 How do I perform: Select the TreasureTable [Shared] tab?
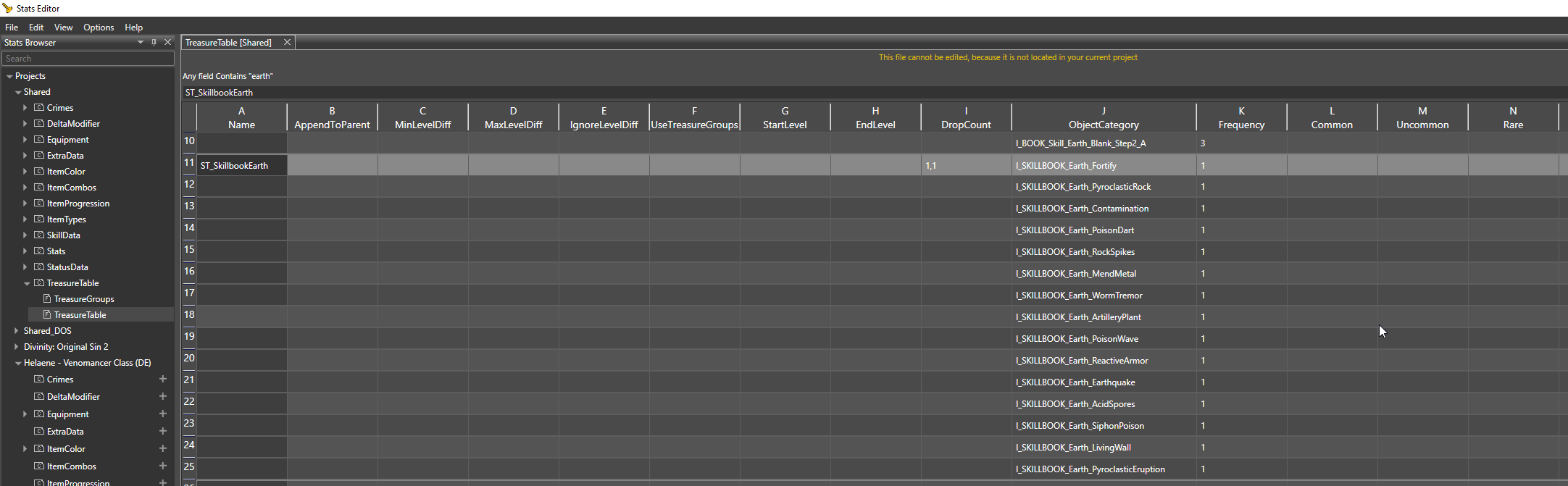click(228, 43)
